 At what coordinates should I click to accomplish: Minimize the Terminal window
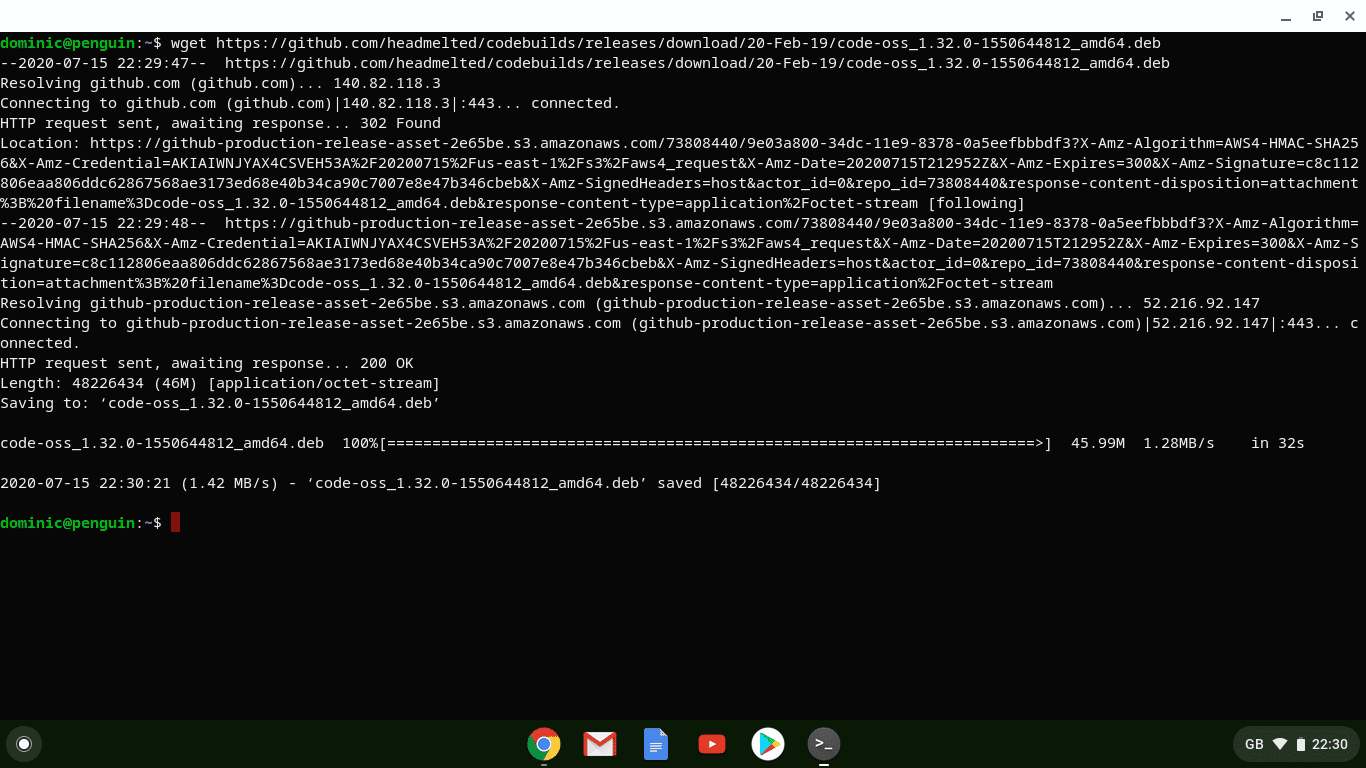[x=1286, y=17]
